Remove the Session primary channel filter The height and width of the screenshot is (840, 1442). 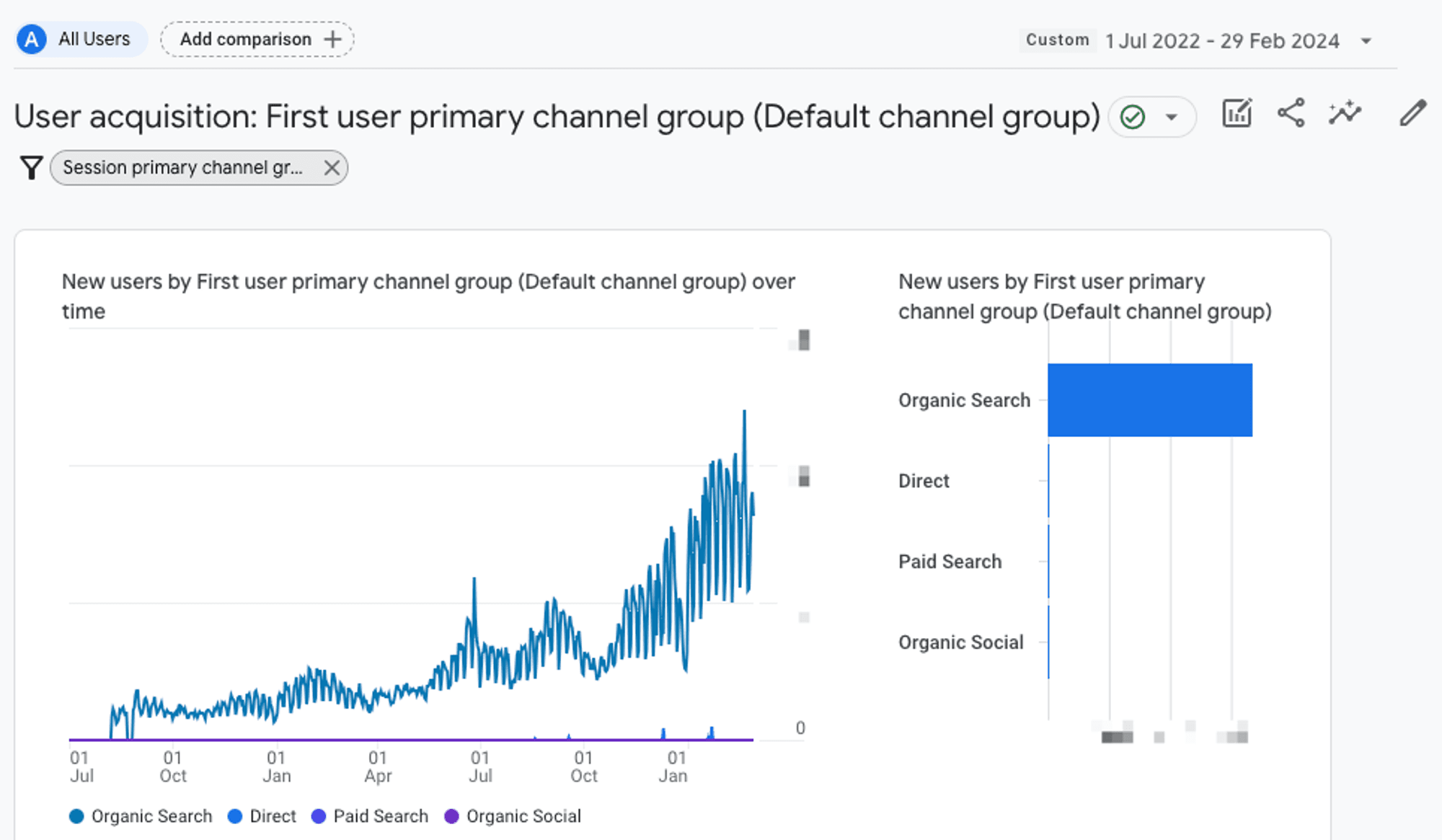coord(332,168)
